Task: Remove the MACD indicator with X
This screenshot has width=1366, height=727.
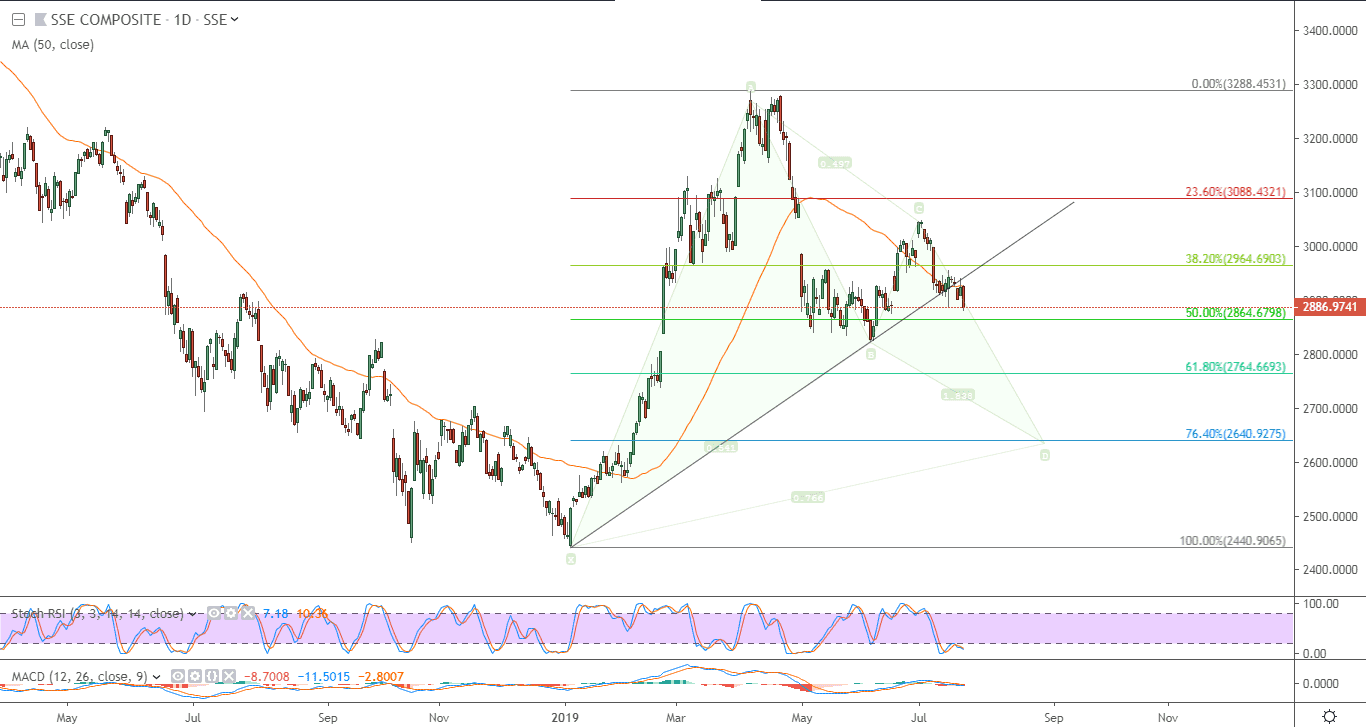Action: pyautogui.click(x=229, y=676)
